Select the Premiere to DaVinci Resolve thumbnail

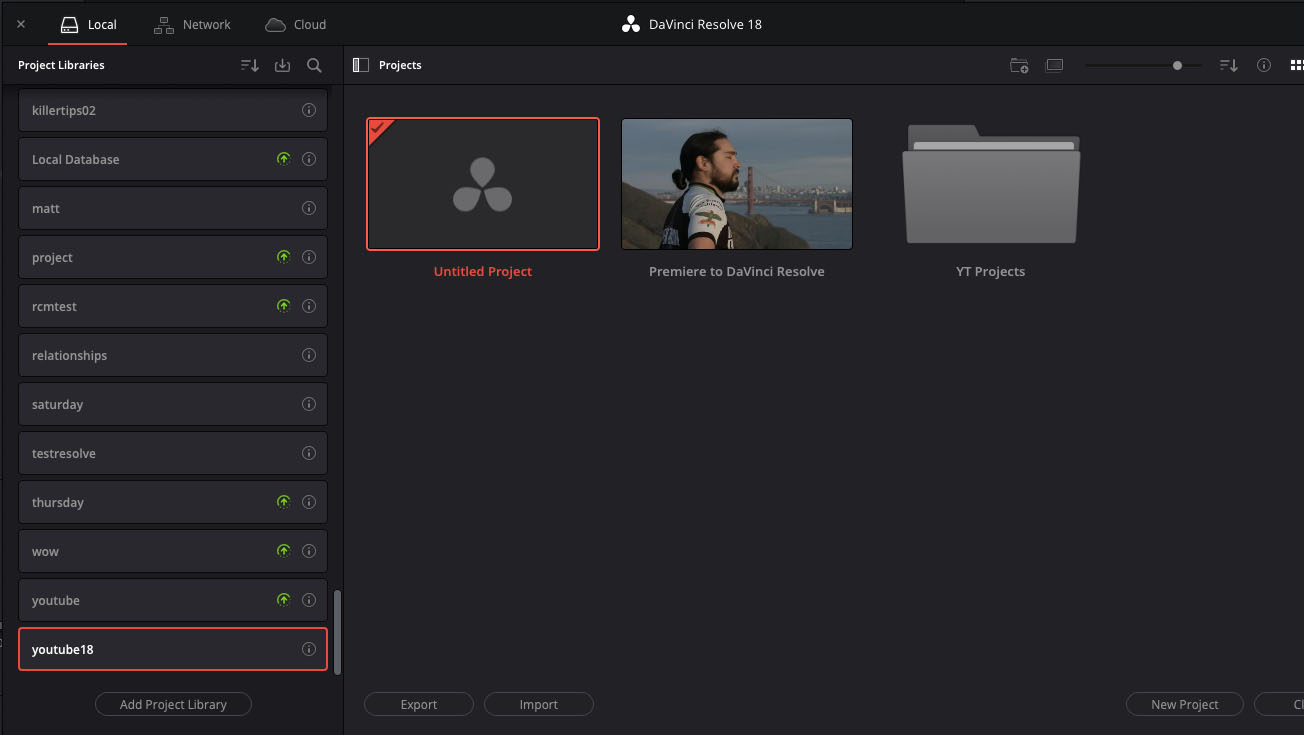click(x=737, y=184)
